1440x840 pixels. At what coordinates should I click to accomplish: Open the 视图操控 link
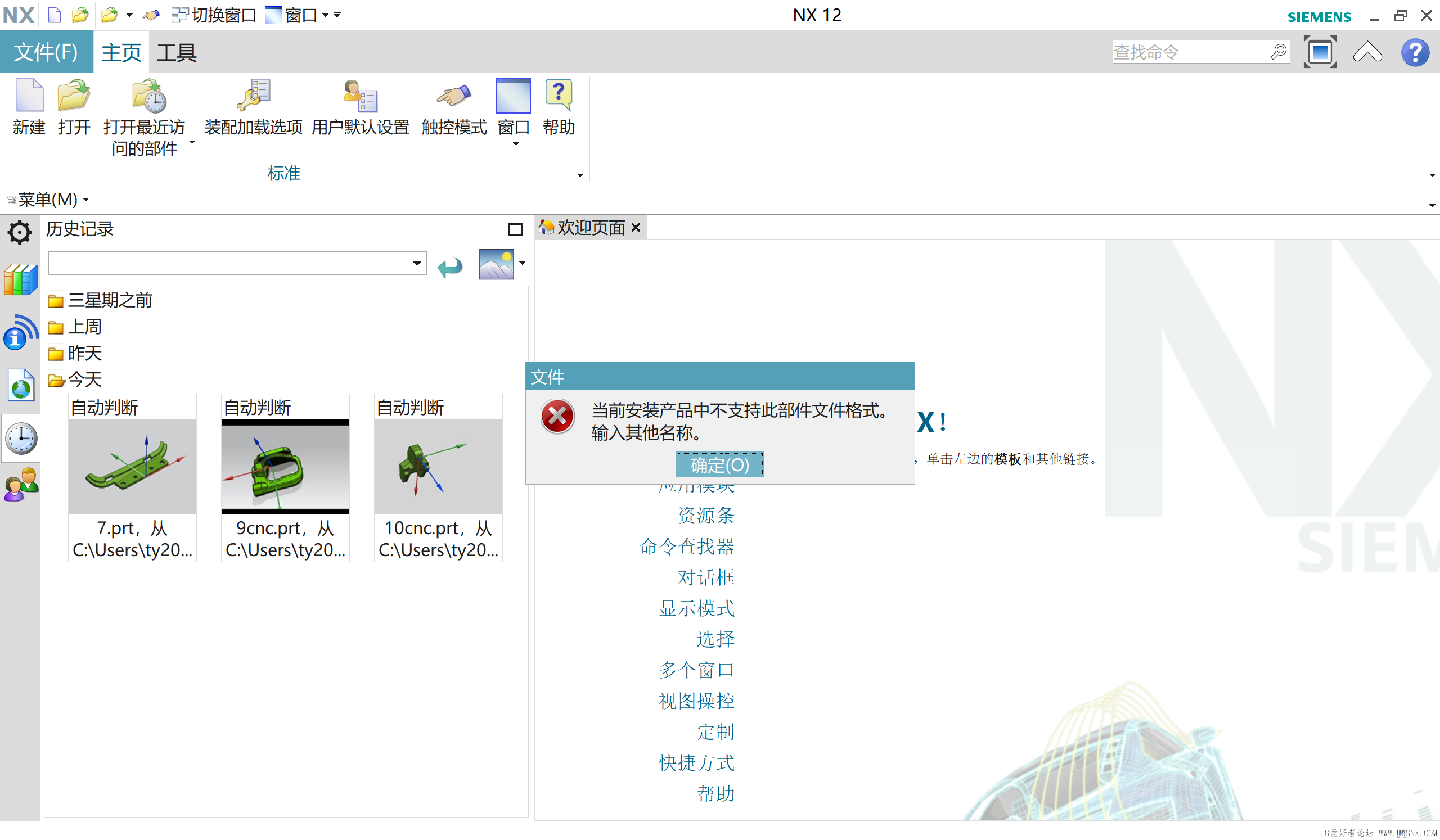696,701
